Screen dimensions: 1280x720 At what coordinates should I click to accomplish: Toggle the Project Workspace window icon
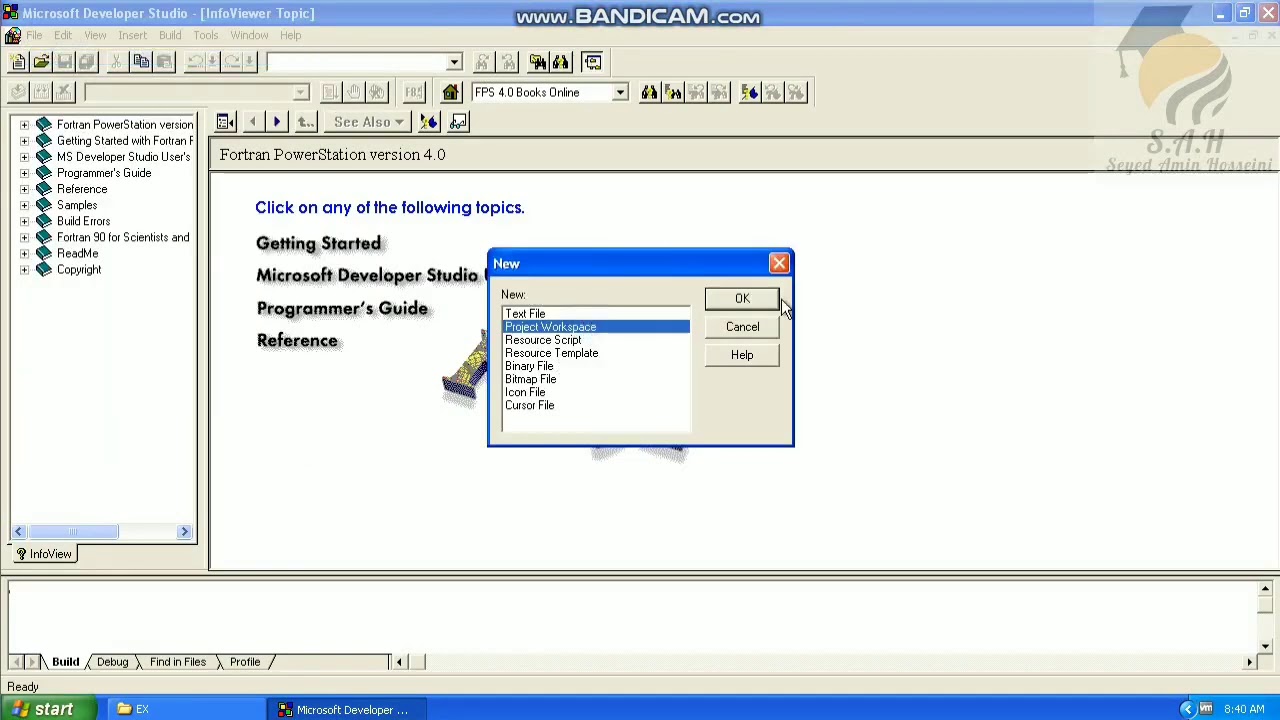click(593, 62)
